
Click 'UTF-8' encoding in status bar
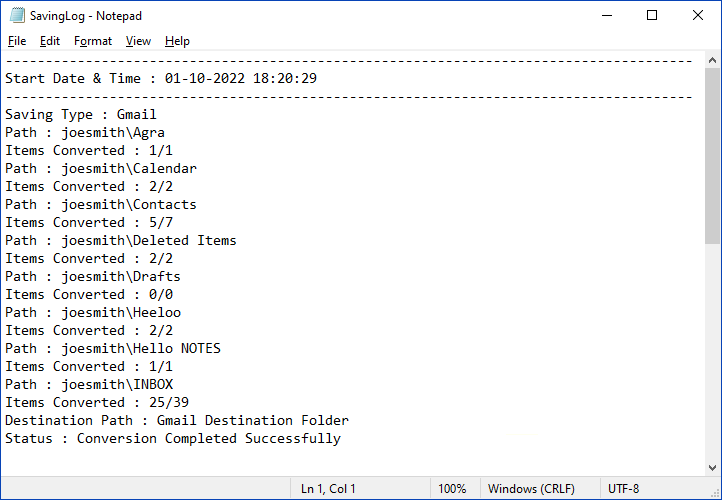(x=623, y=488)
